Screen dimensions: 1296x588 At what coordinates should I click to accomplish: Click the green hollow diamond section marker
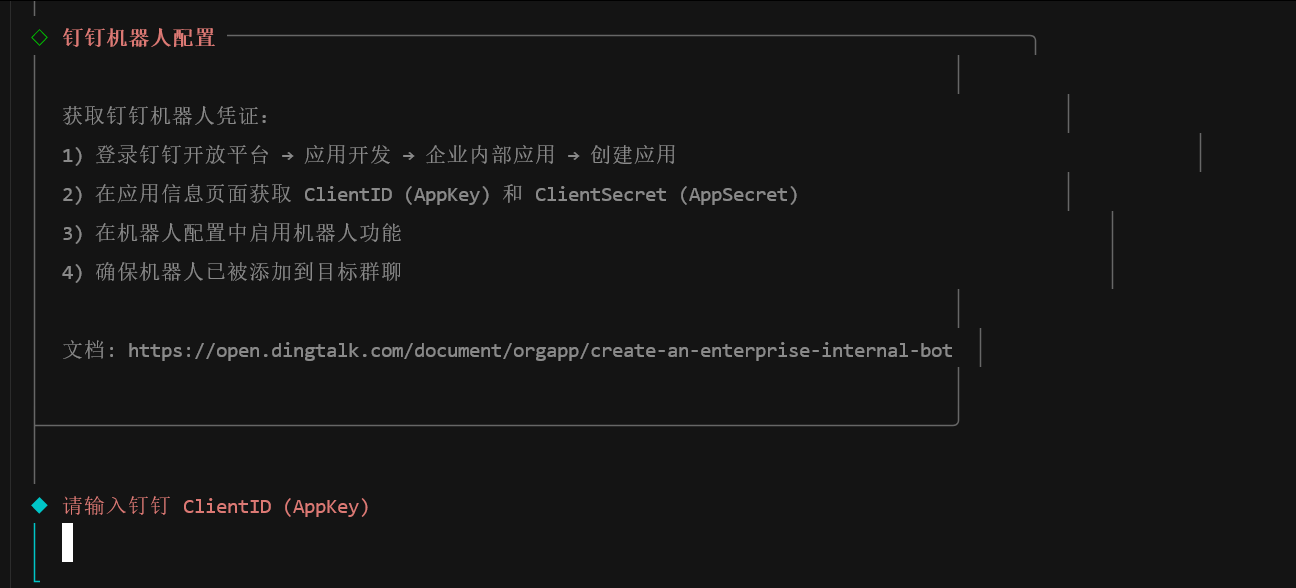[x=39, y=38]
